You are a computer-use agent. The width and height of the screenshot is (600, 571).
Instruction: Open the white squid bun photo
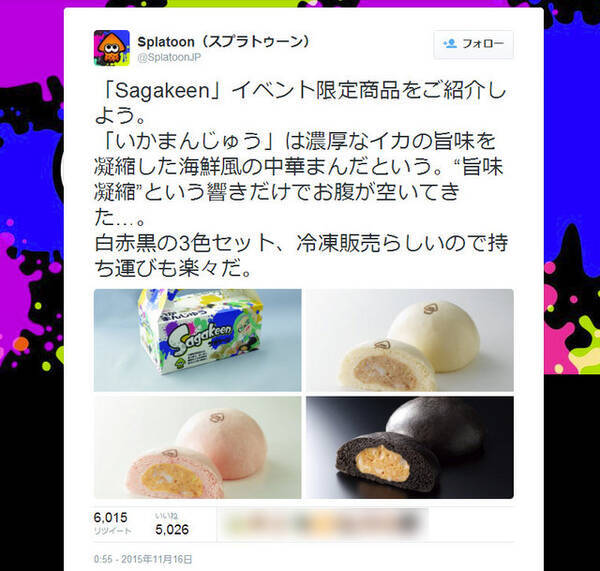(410, 340)
